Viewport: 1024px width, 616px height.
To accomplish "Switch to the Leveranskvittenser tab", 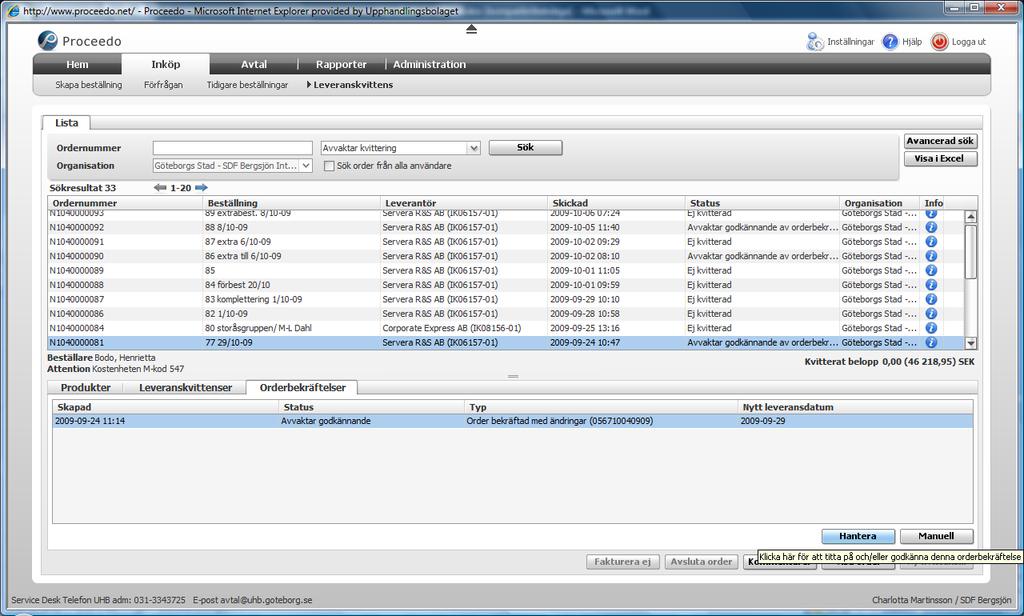I will (x=185, y=387).
